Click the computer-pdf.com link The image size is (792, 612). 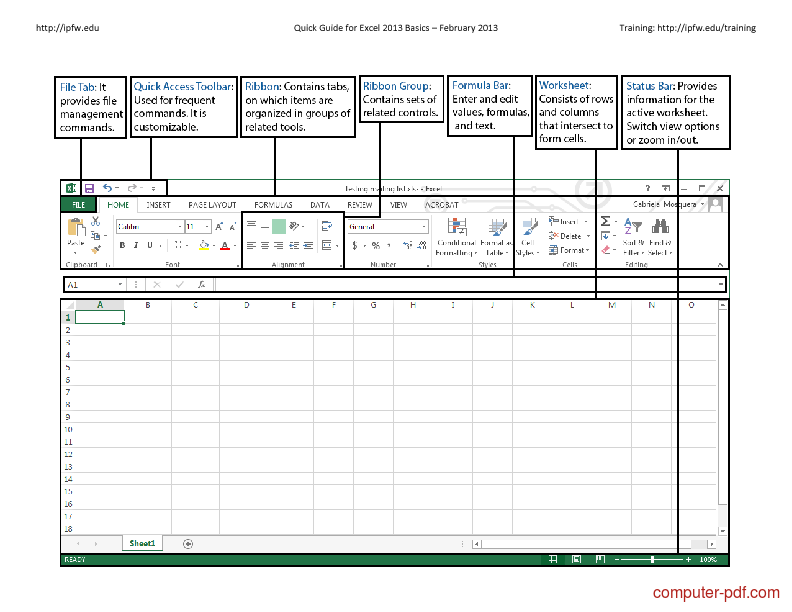(x=716, y=592)
